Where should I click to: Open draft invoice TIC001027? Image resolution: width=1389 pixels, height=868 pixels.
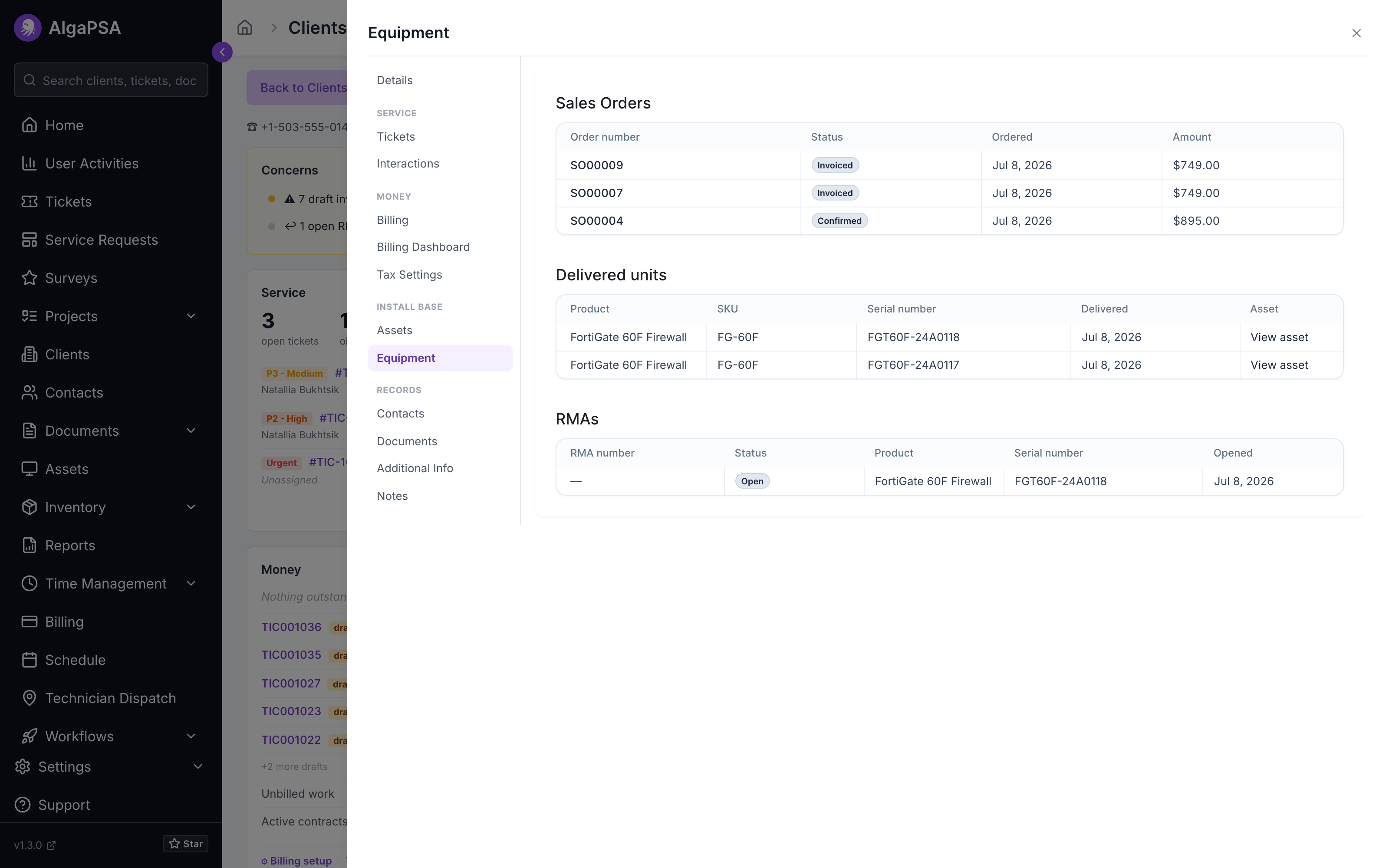coord(291,683)
